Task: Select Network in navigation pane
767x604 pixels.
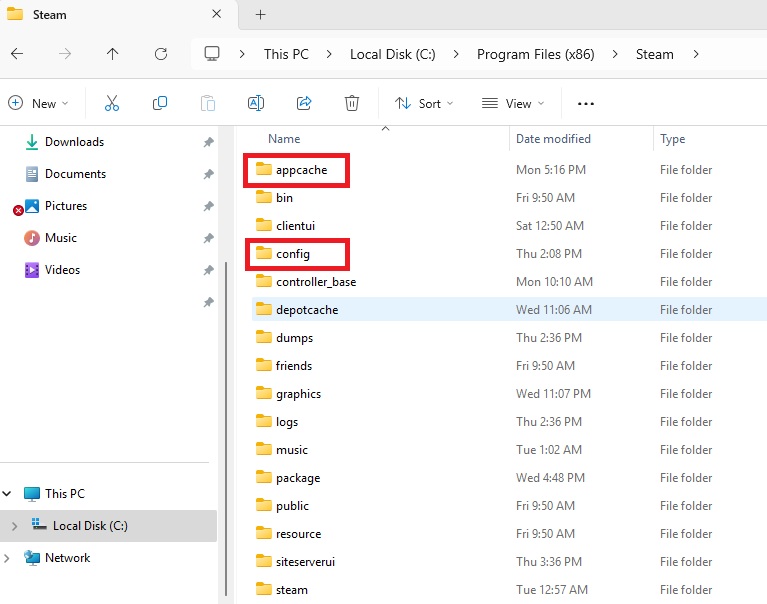Action: coord(68,558)
